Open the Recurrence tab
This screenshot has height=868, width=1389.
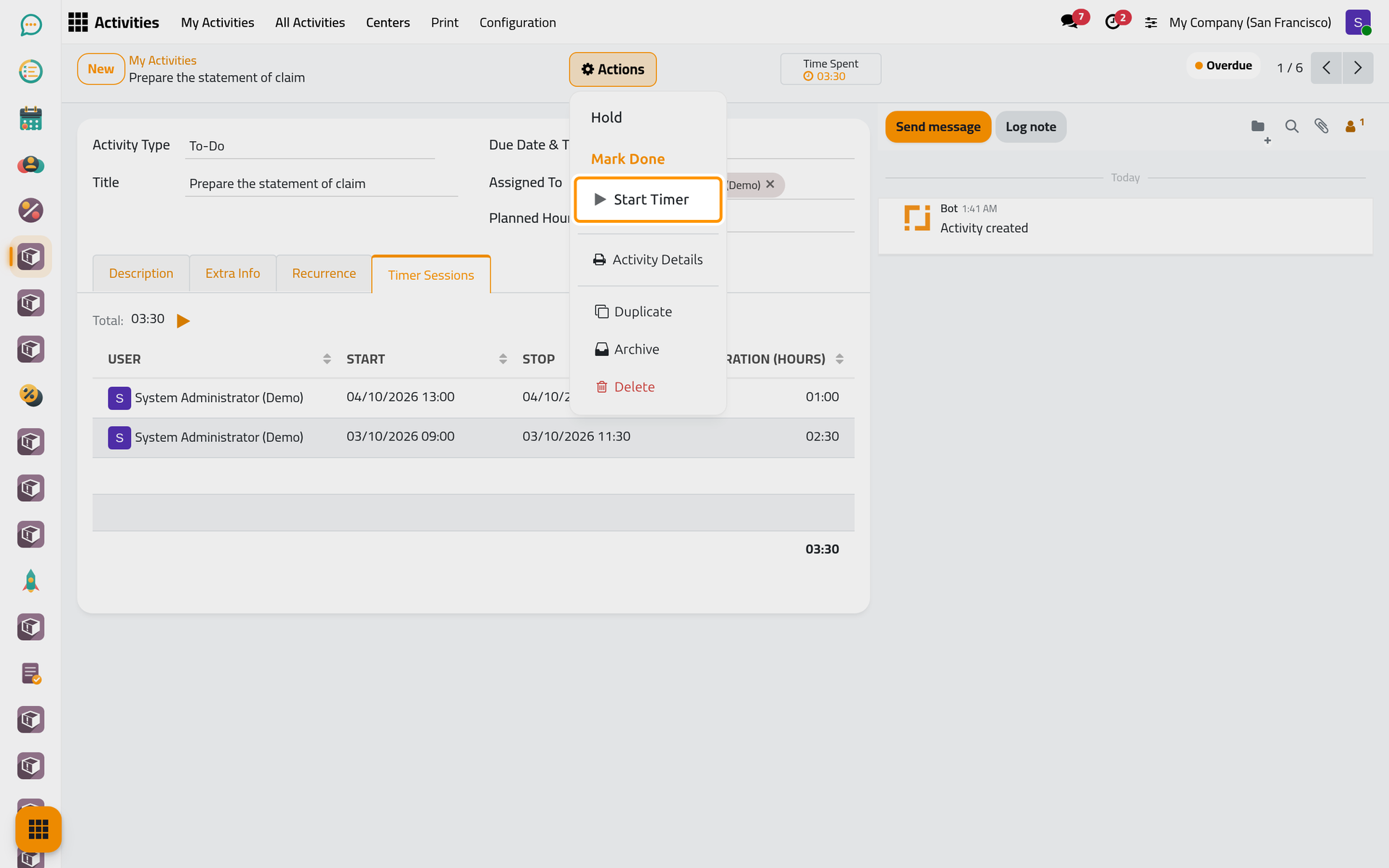point(323,273)
